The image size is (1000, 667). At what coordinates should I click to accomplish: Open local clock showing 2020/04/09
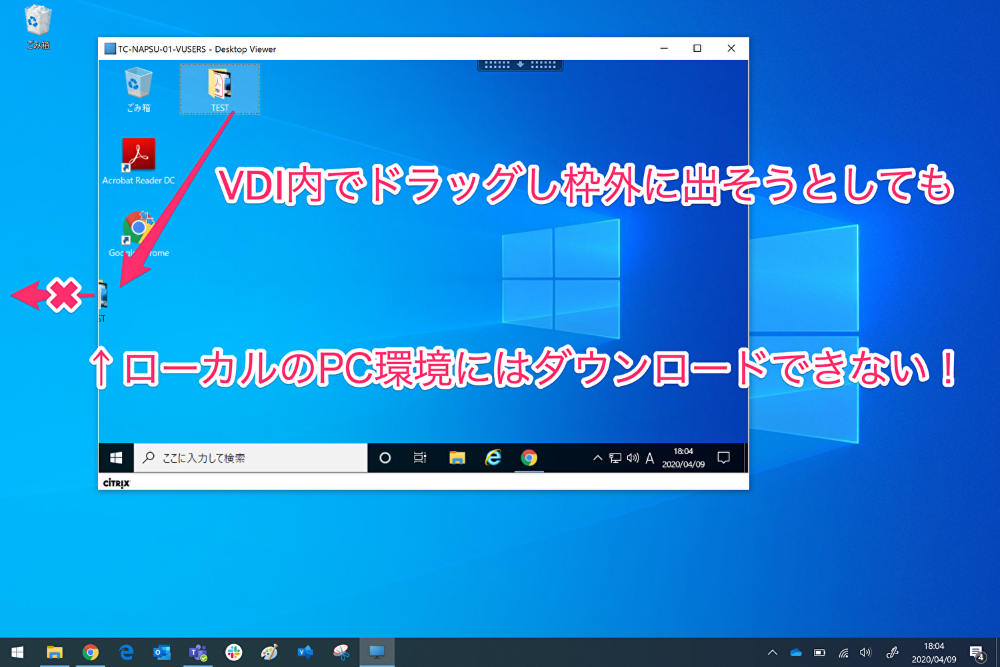[x=934, y=653]
